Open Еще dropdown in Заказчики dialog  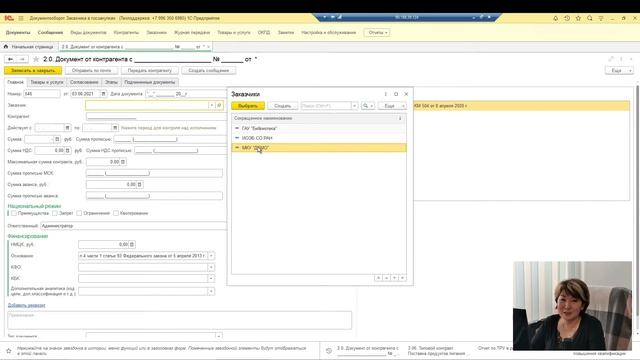click(x=392, y=106)
